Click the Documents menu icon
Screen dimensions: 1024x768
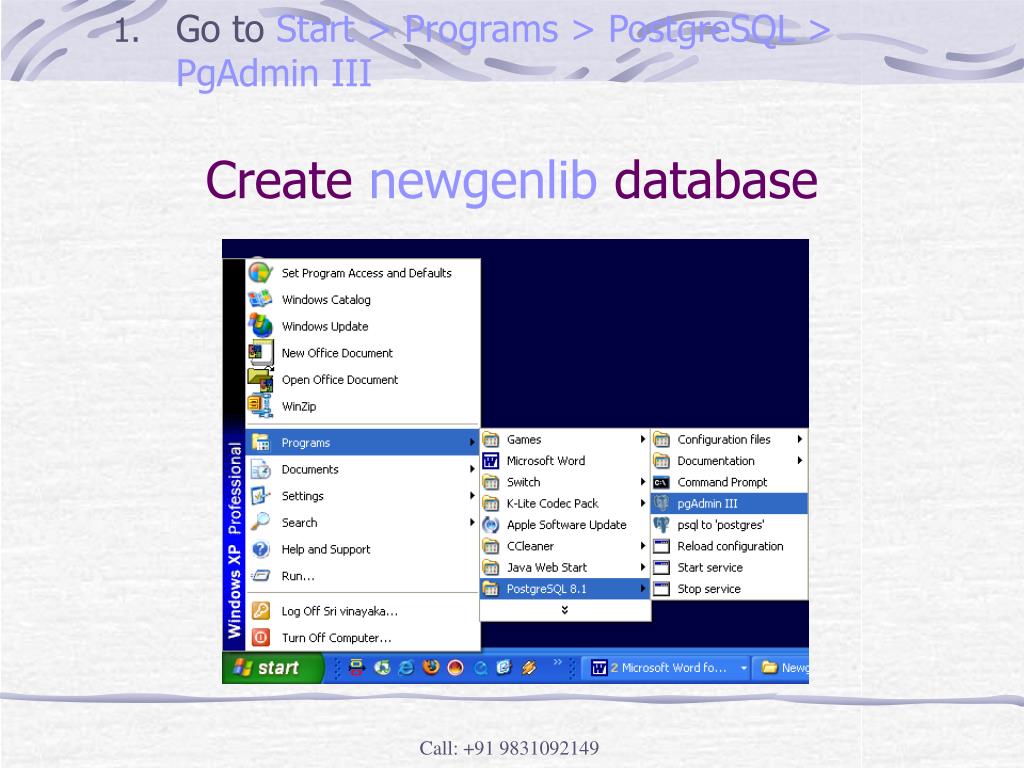261,470
